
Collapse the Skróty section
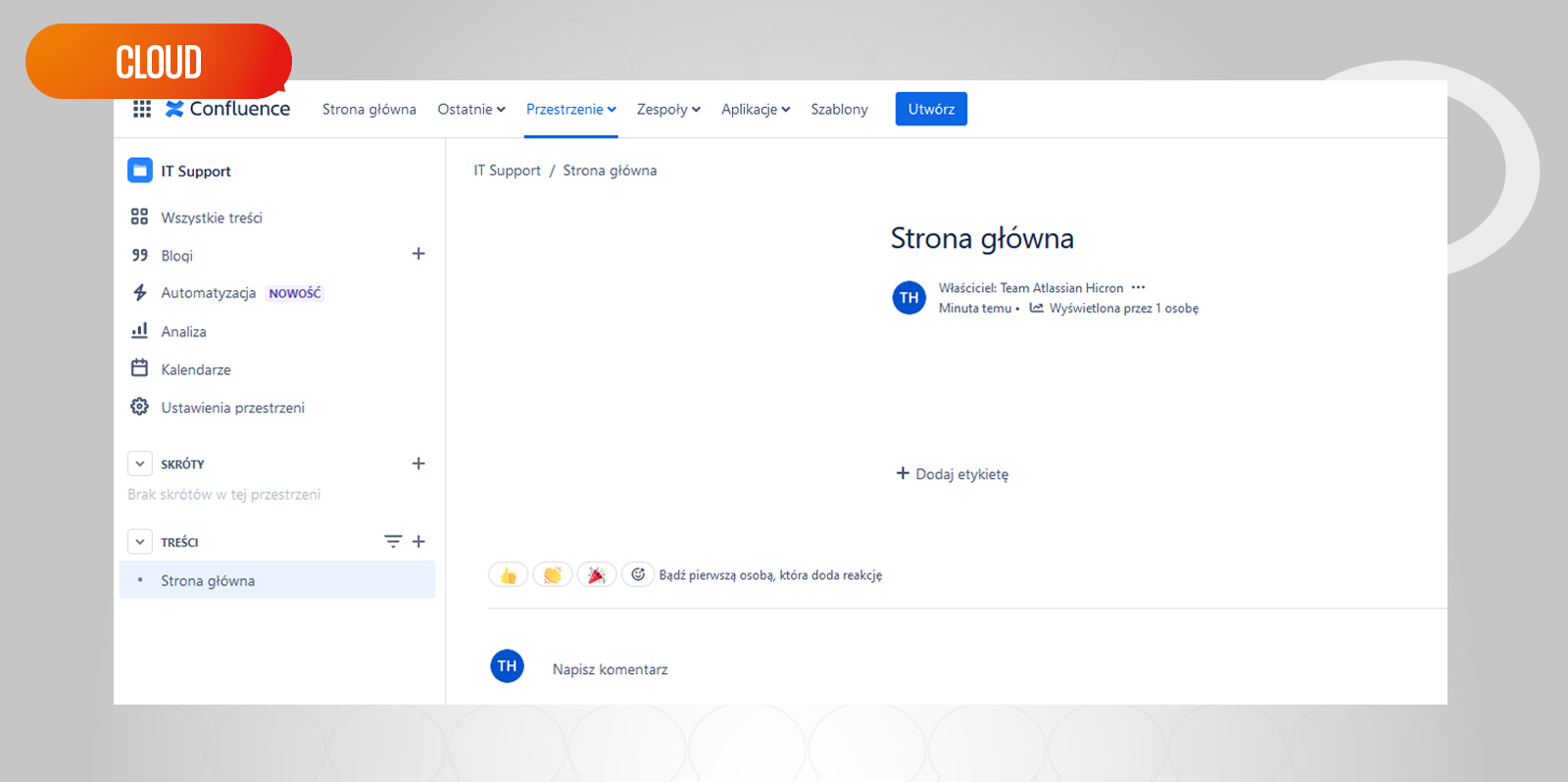pos(140,464)
